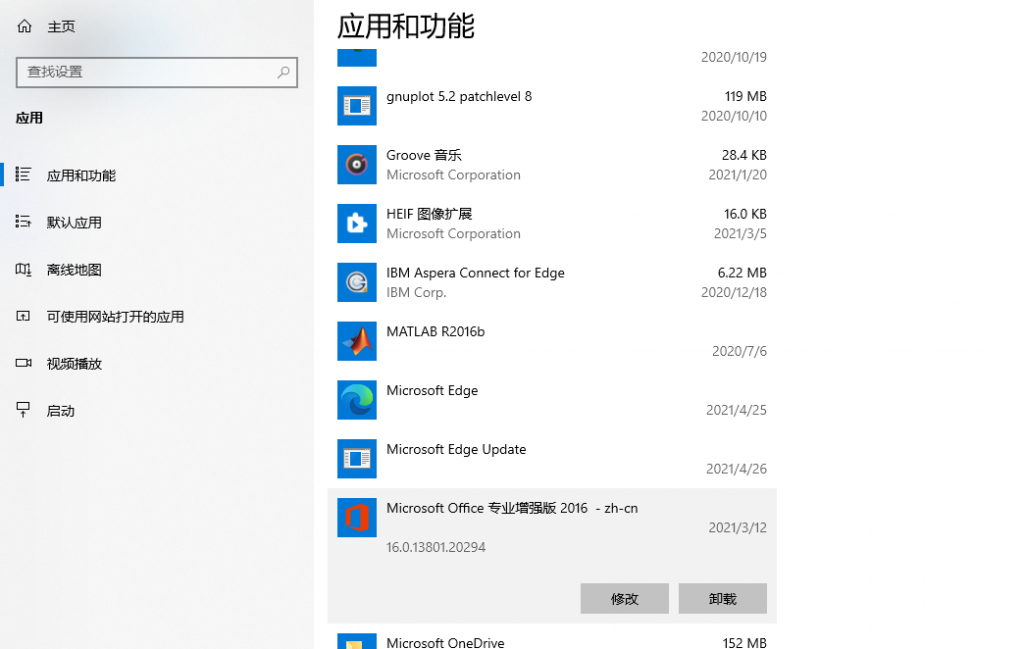The width and height of the screenshot is (1024, 649).
Task: Click the 修改 button for Microsoft Office
Action: (624, 598)
